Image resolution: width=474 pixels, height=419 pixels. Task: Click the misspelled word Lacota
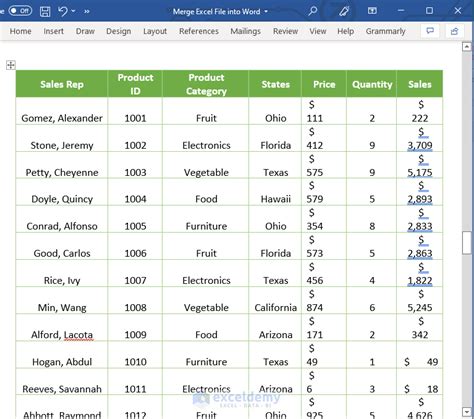click(78, 335)
